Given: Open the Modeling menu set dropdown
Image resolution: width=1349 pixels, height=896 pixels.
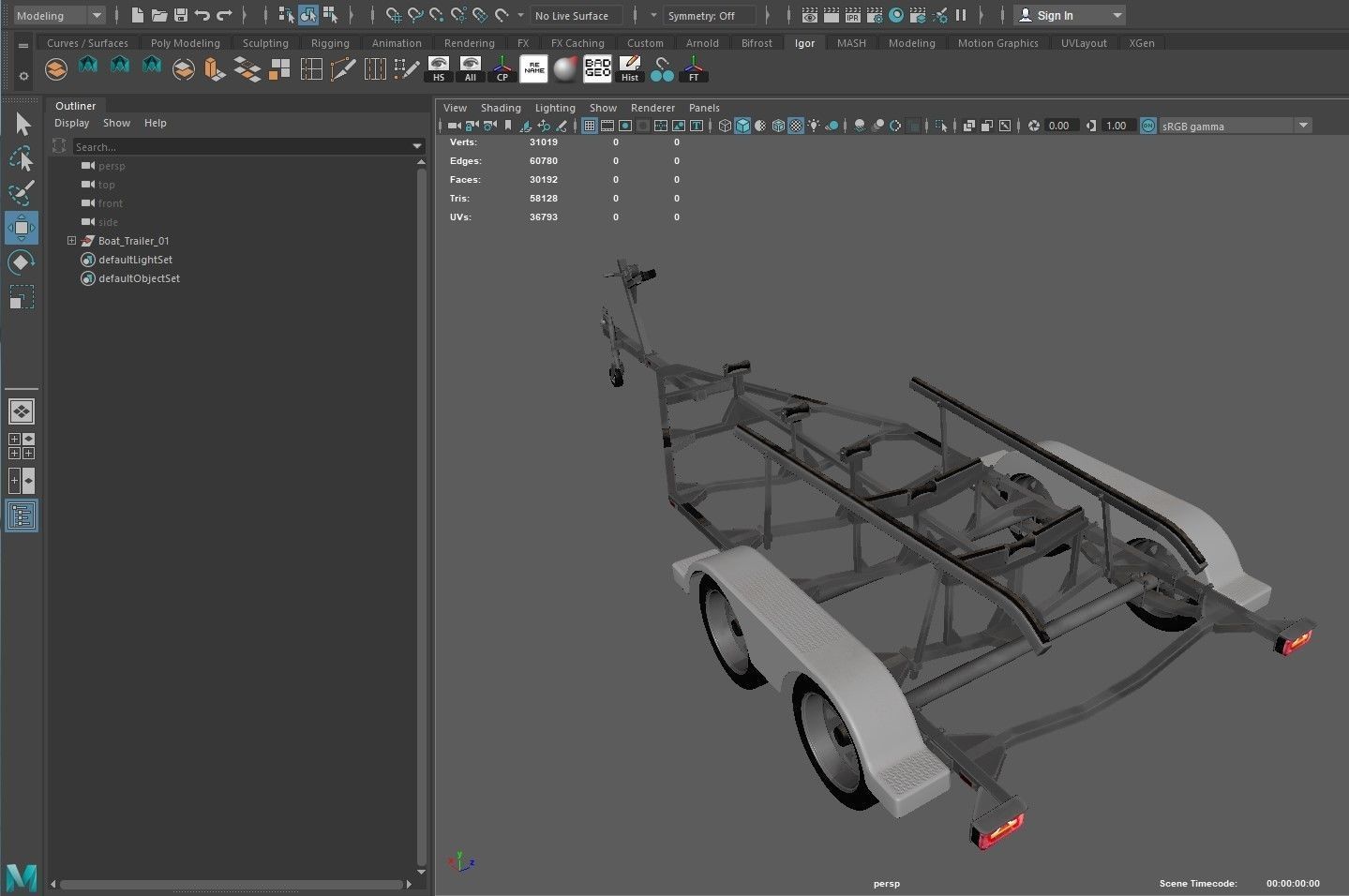Looking at the screenshot, I should pyautogui.click(x=59, y=15).
